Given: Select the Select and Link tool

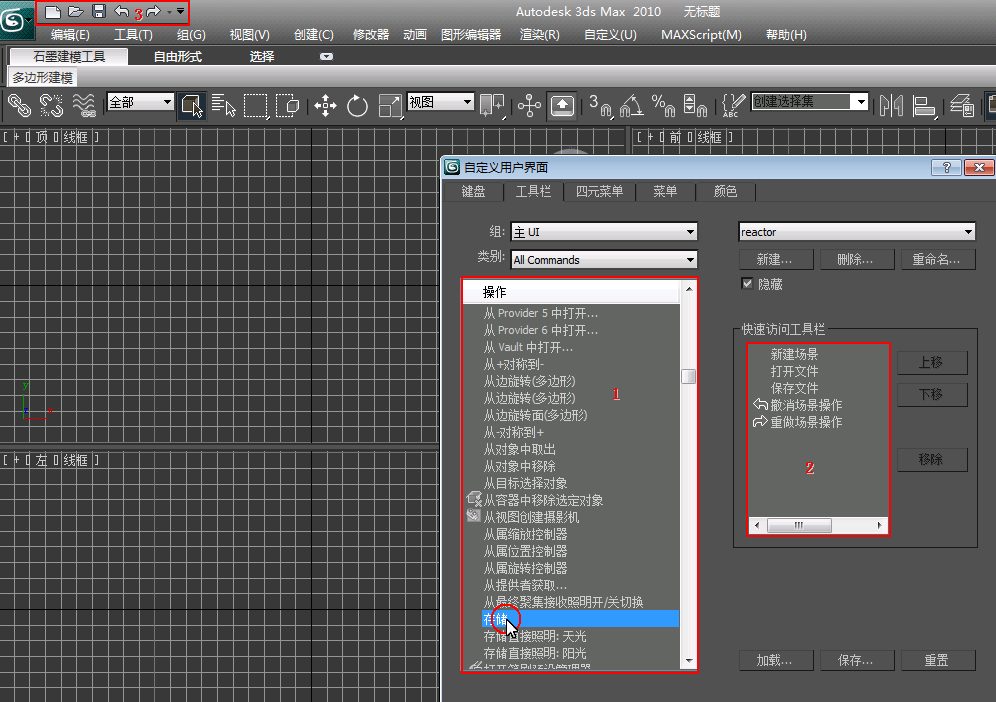Looking at the screenshot, I should [x=19, y=105].
